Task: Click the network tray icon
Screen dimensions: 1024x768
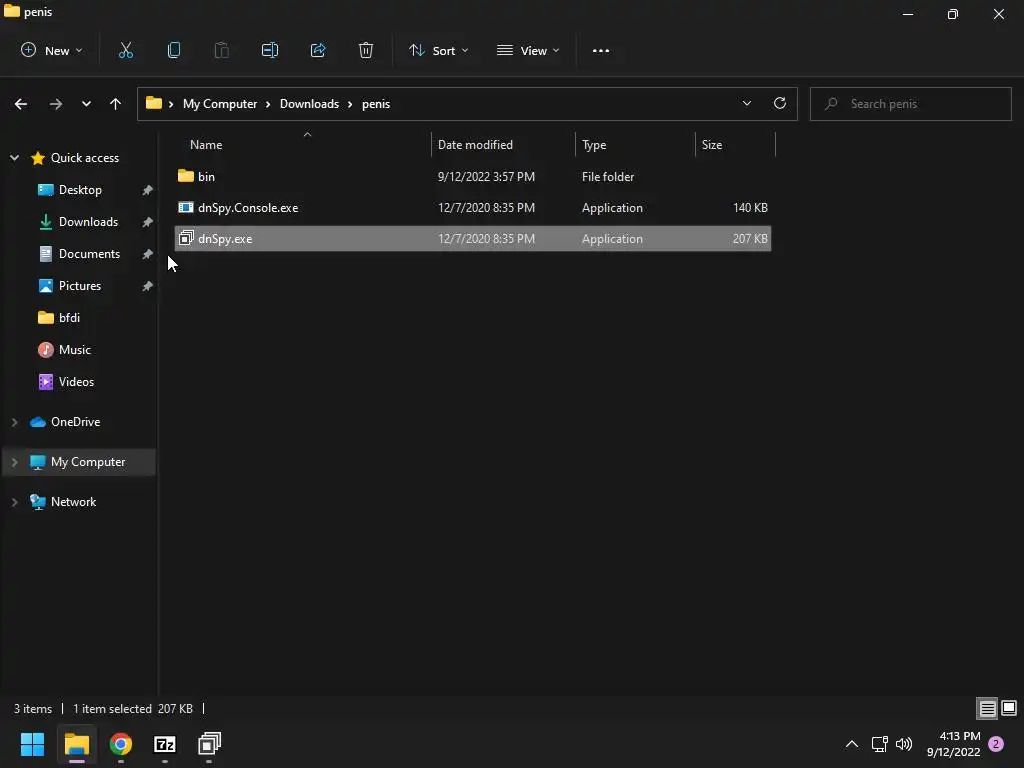Action: click(x=879, y=744)
